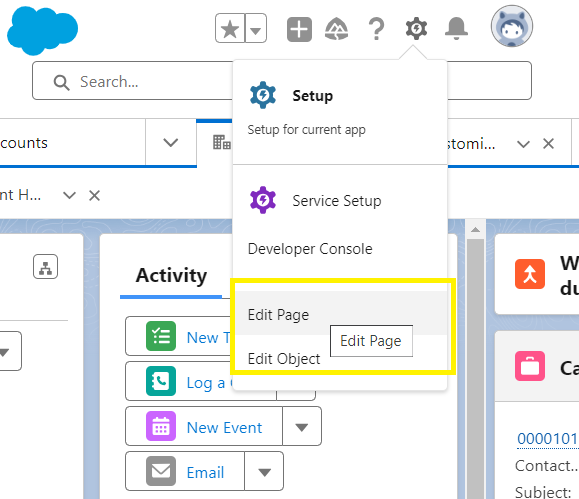Open New Event dropdown arrow
The image size is (579, 499).
point(302,427)
